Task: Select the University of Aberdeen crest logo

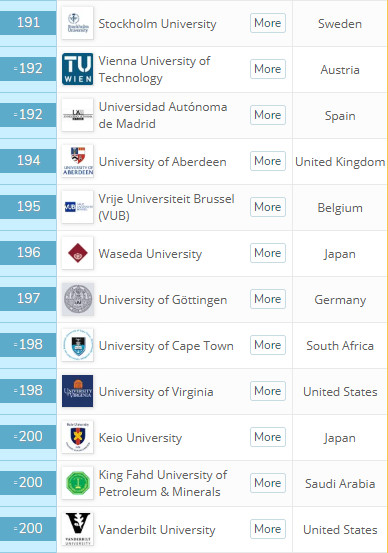Action: pos(78,161)
